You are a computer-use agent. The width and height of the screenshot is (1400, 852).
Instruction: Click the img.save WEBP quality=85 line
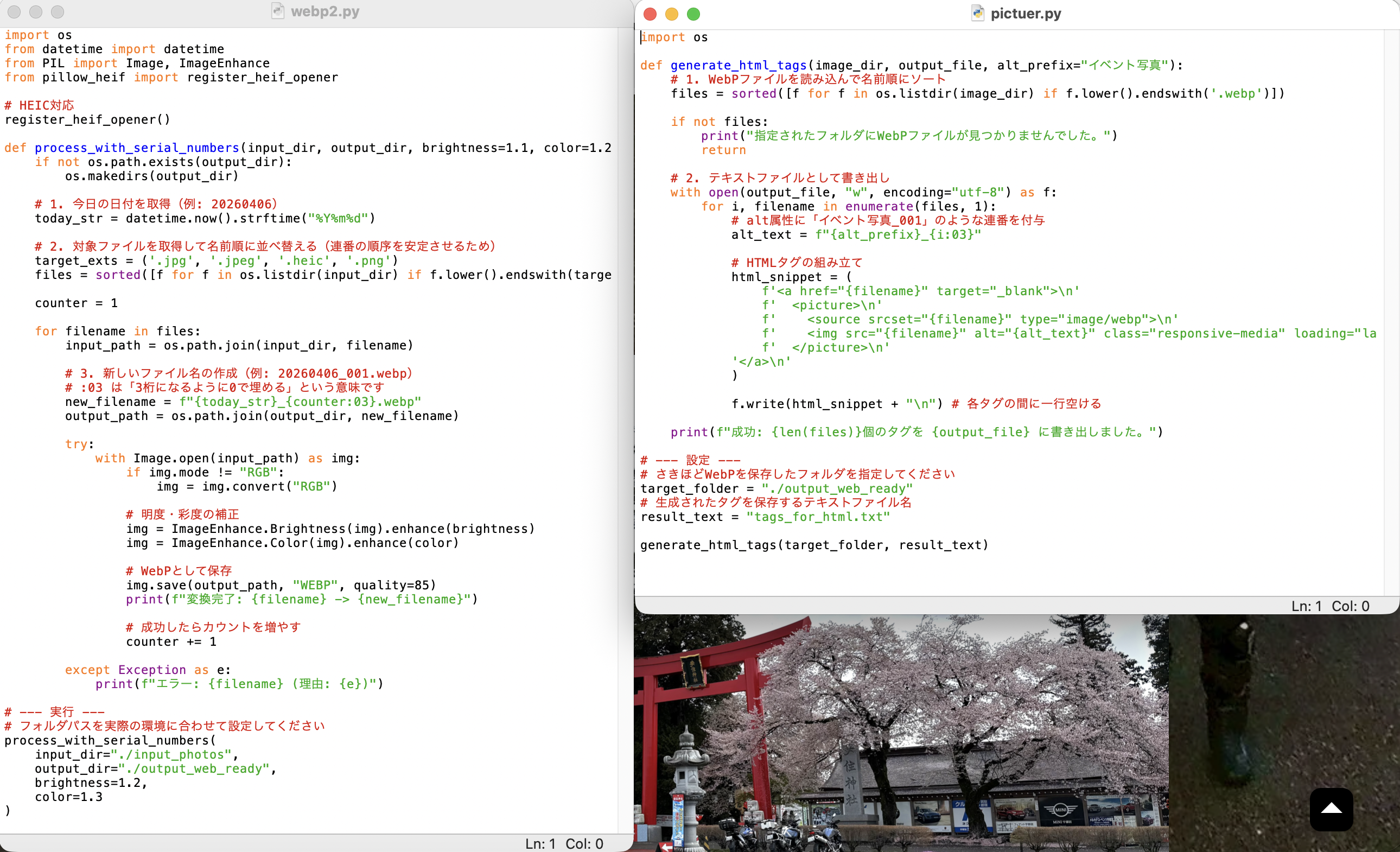click(281, 585)
